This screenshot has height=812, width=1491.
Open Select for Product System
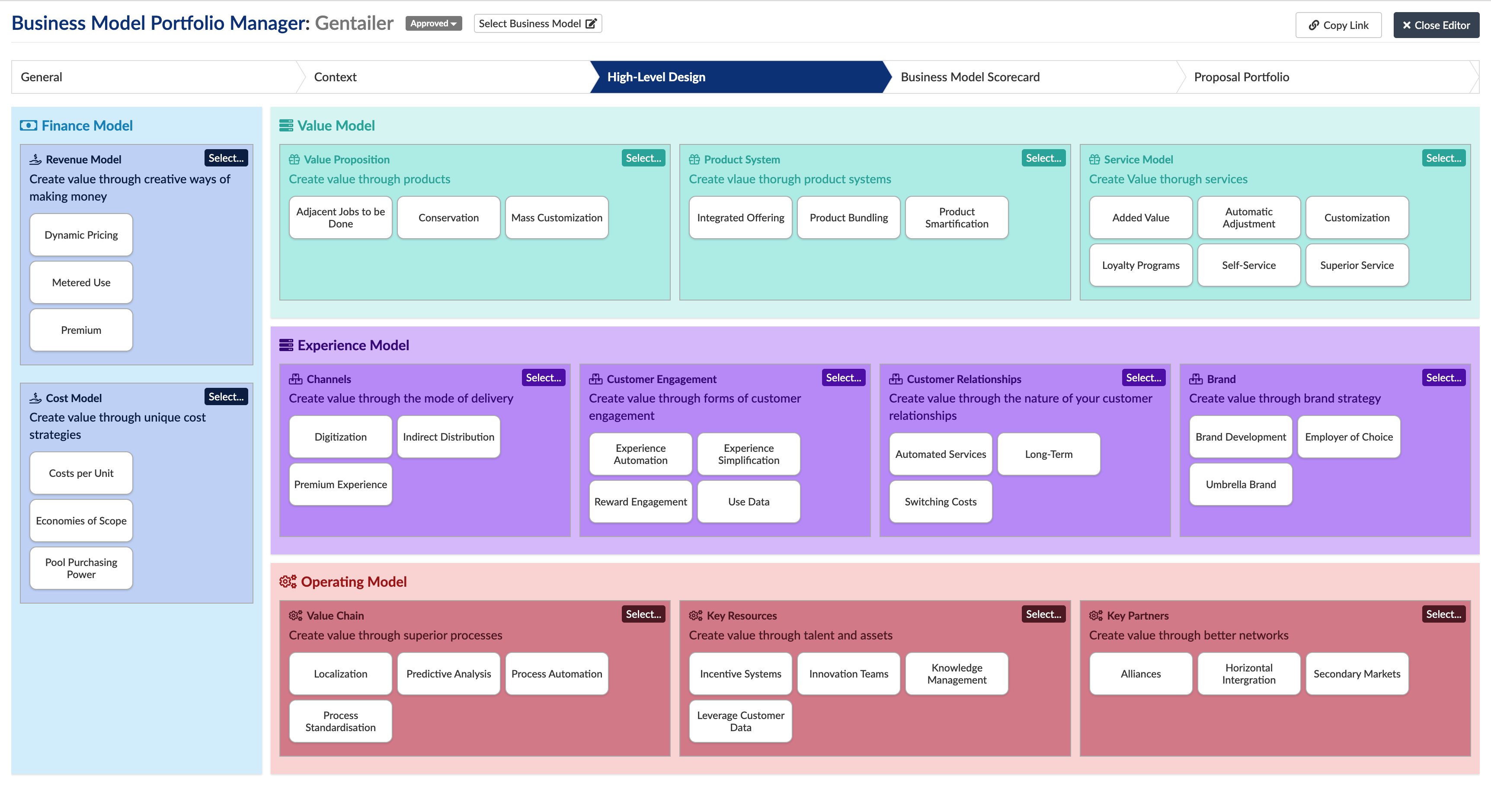click(x=1043, y=158)
